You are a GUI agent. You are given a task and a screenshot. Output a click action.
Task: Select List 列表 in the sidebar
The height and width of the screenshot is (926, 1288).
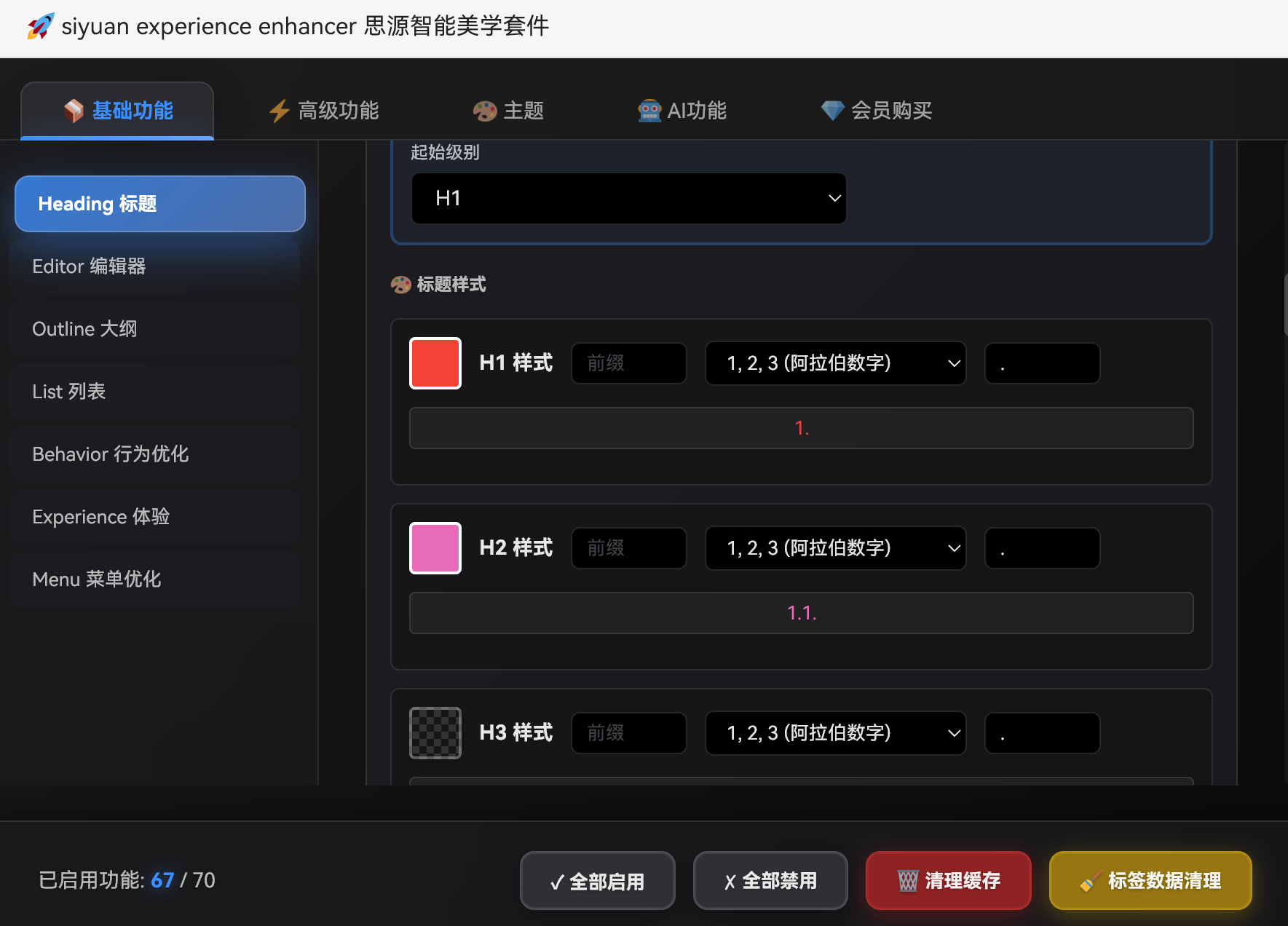155,392
